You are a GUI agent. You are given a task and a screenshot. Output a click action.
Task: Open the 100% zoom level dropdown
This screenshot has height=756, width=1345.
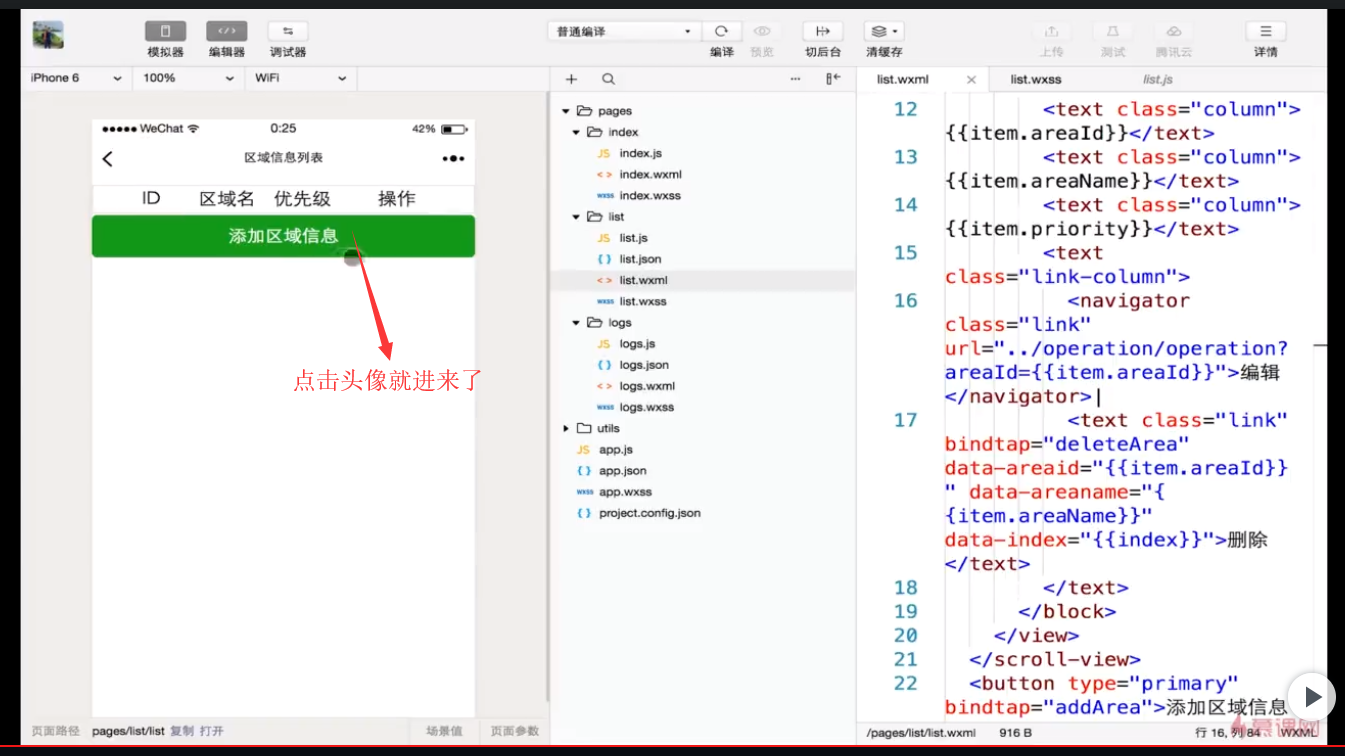(187, 78)
